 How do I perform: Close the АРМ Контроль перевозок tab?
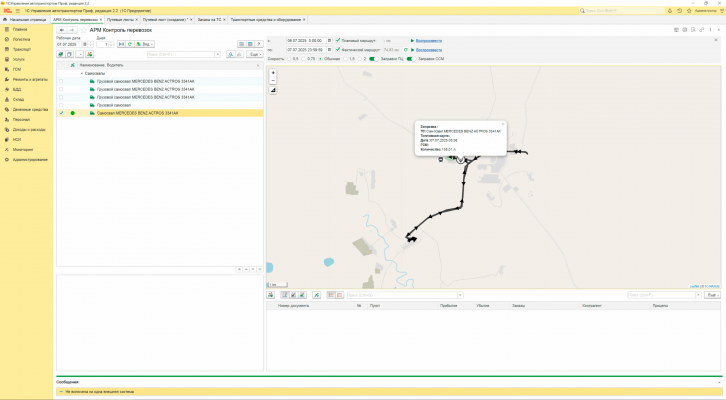tap(101, 19)
